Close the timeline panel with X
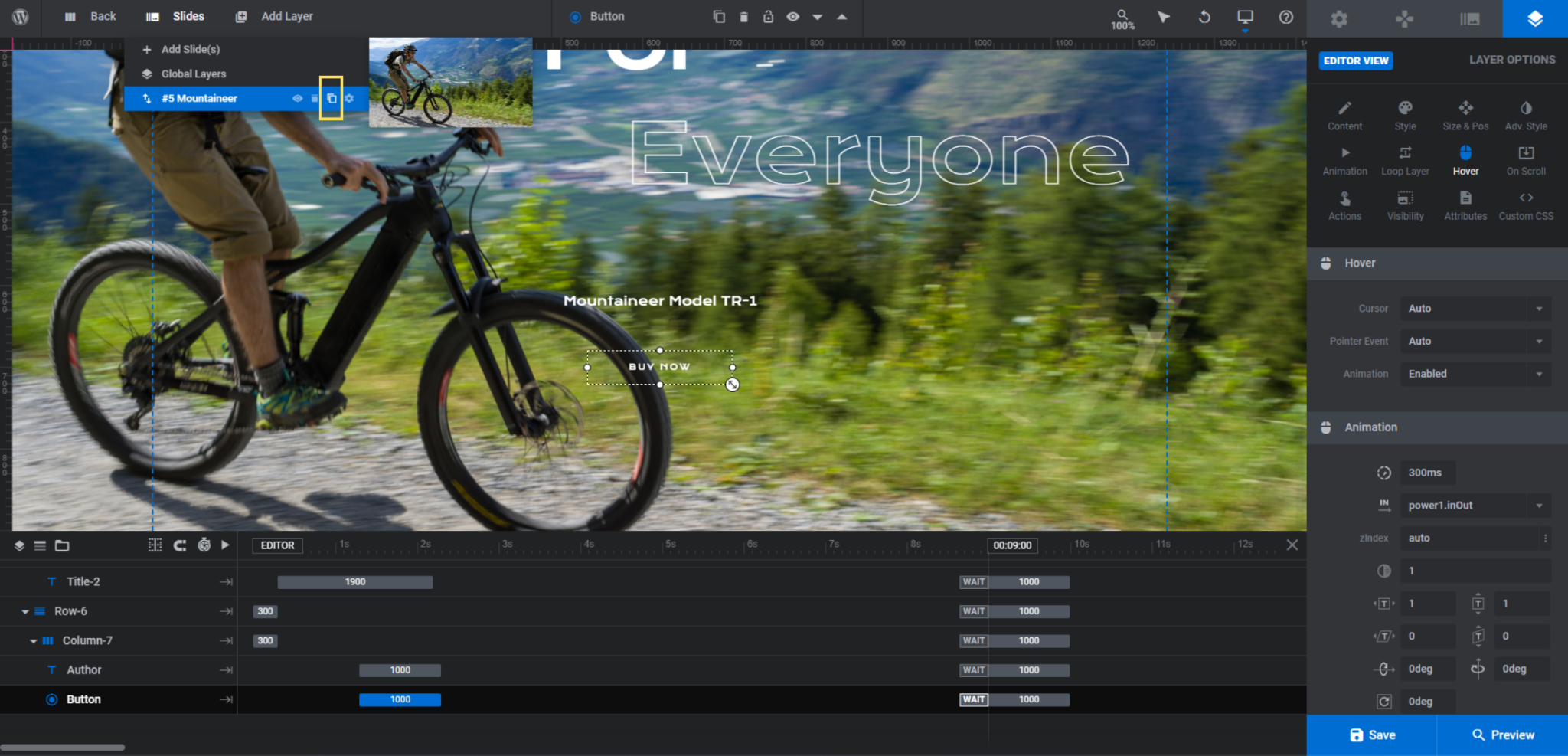Image resolution: width=1568 pixels, height=756 pixels. coord(1292,545)
